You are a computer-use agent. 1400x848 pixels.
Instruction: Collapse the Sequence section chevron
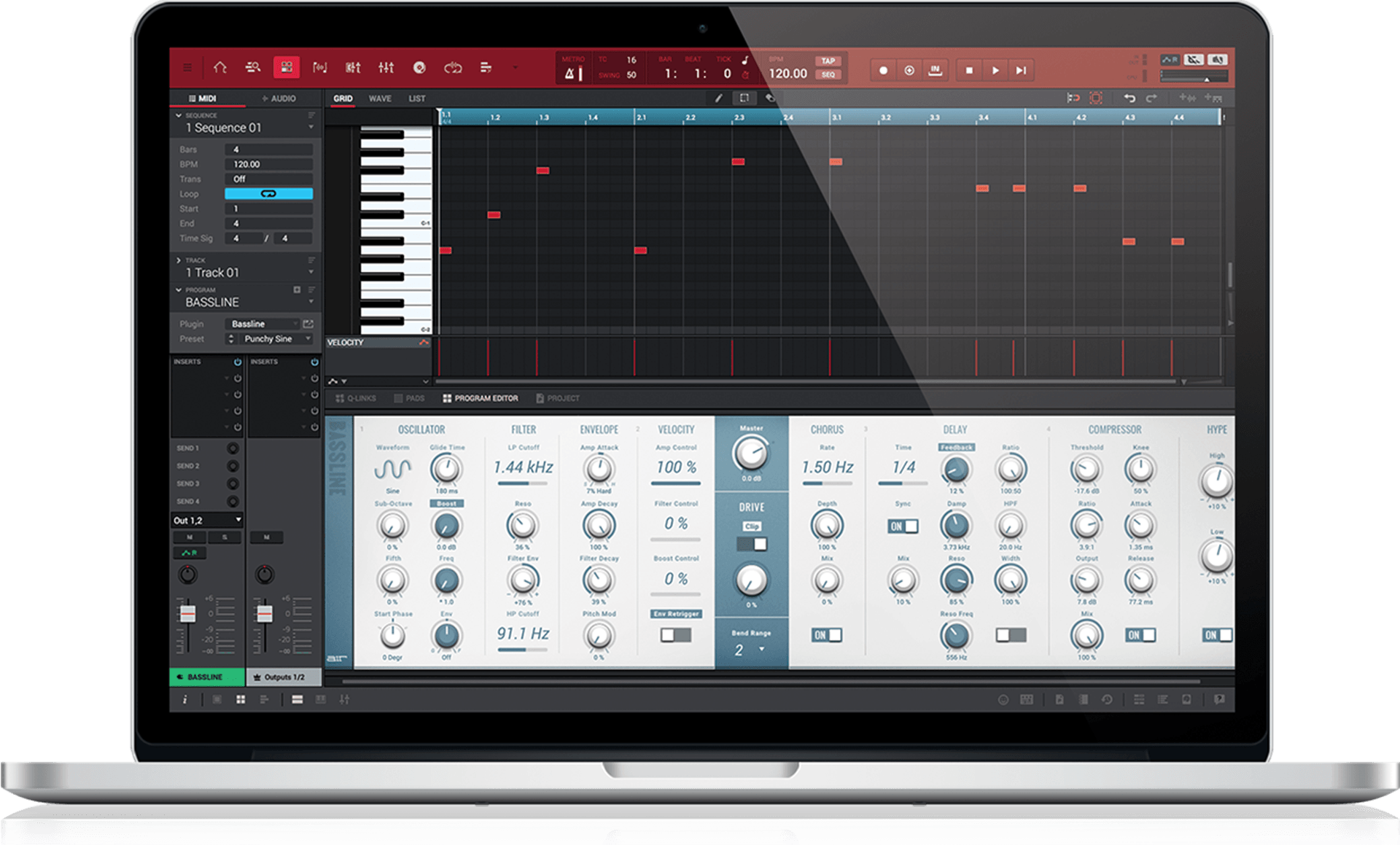pos(179,115)
